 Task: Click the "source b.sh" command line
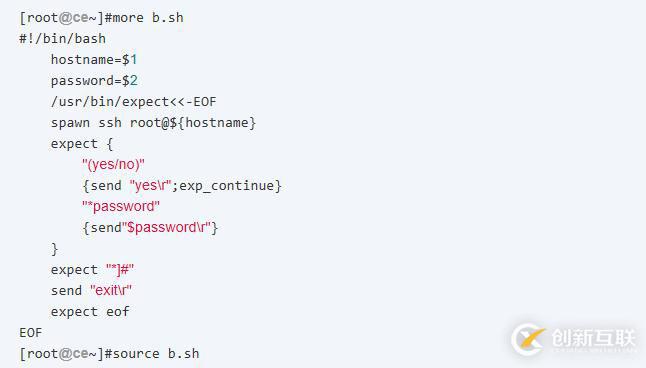pyautogui.click(x=109, y=354)
